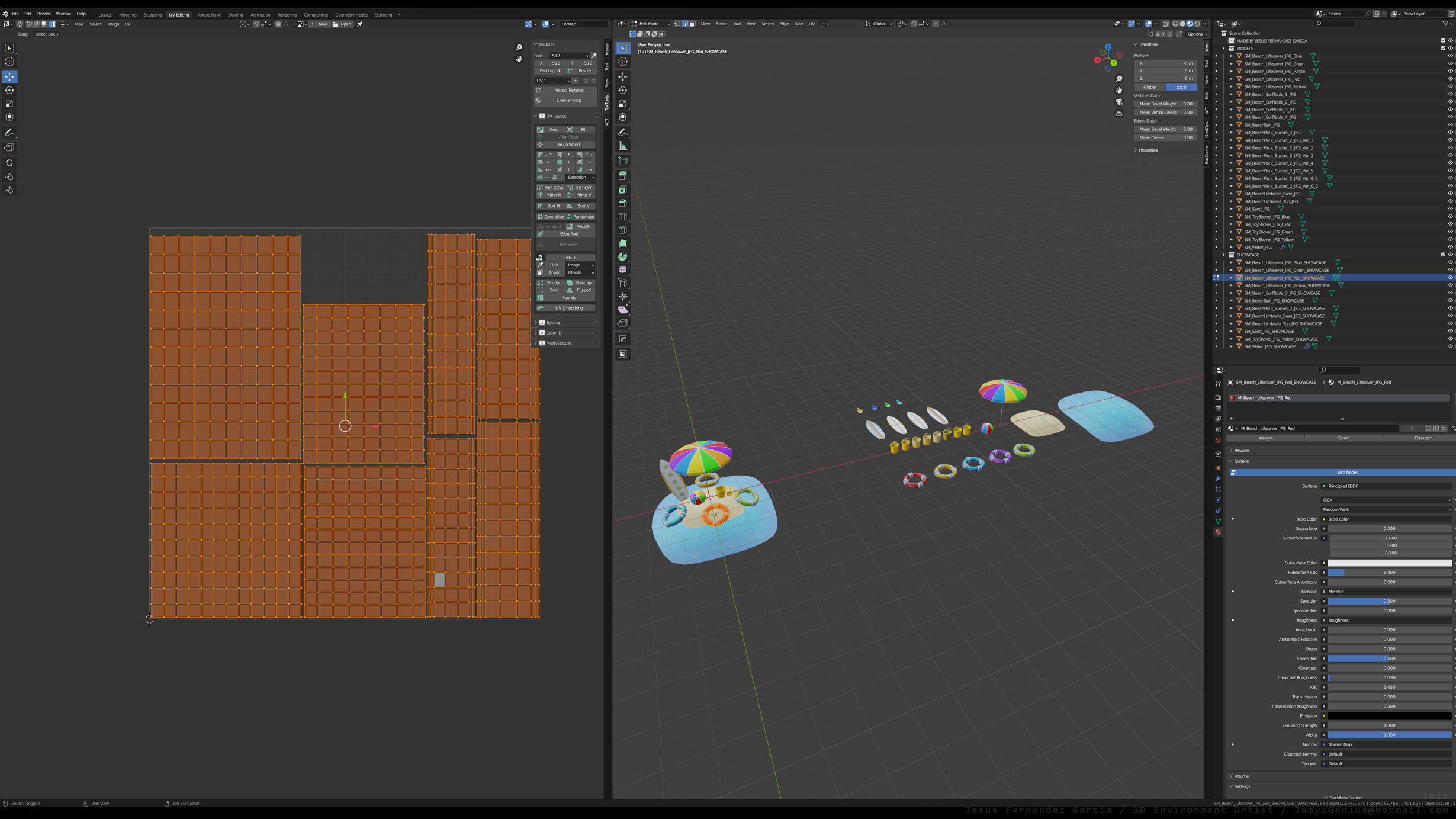Click the Assign material button

pyautogui.click(x=1265, y=438)
